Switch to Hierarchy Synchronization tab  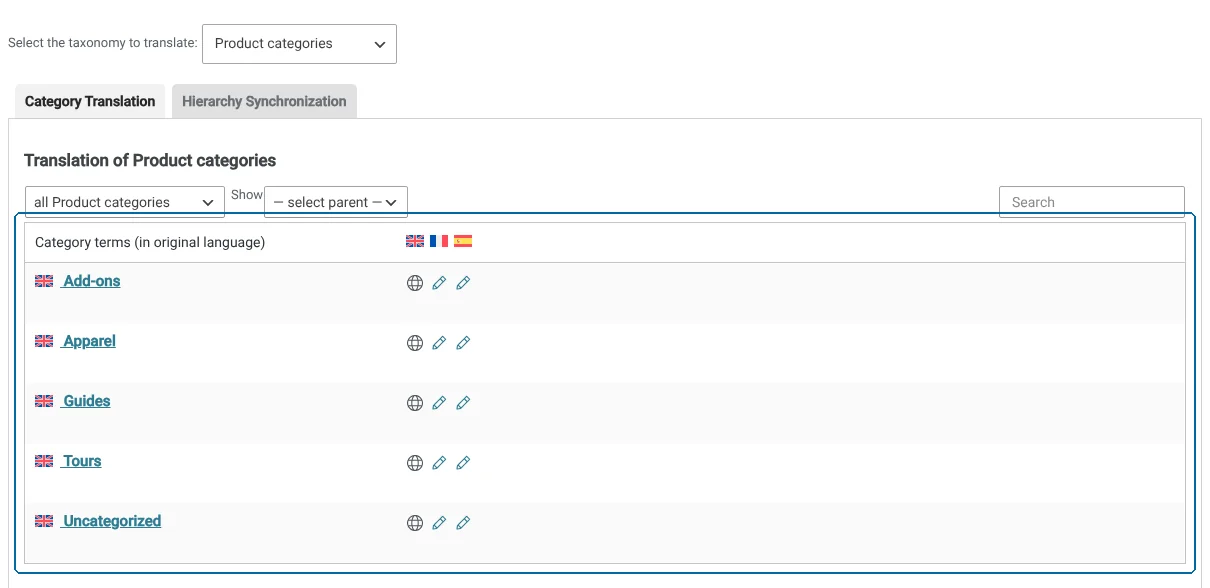(264, 101)
